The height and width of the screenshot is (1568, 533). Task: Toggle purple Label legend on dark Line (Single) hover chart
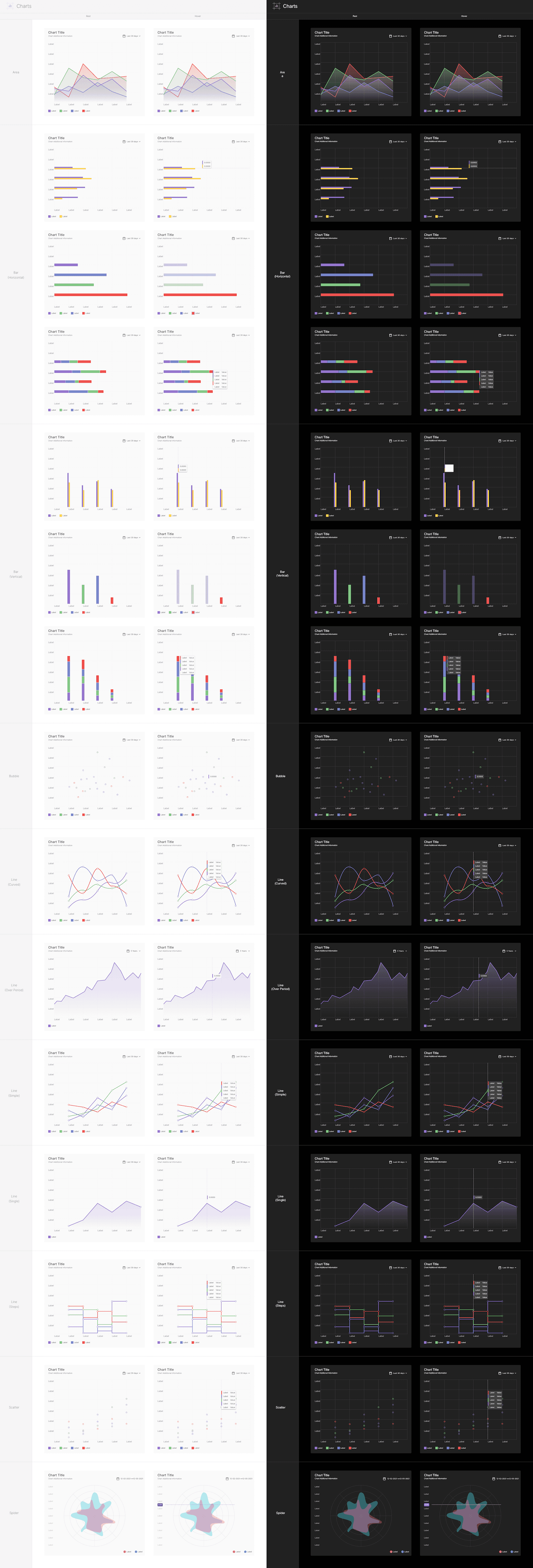428,1237
